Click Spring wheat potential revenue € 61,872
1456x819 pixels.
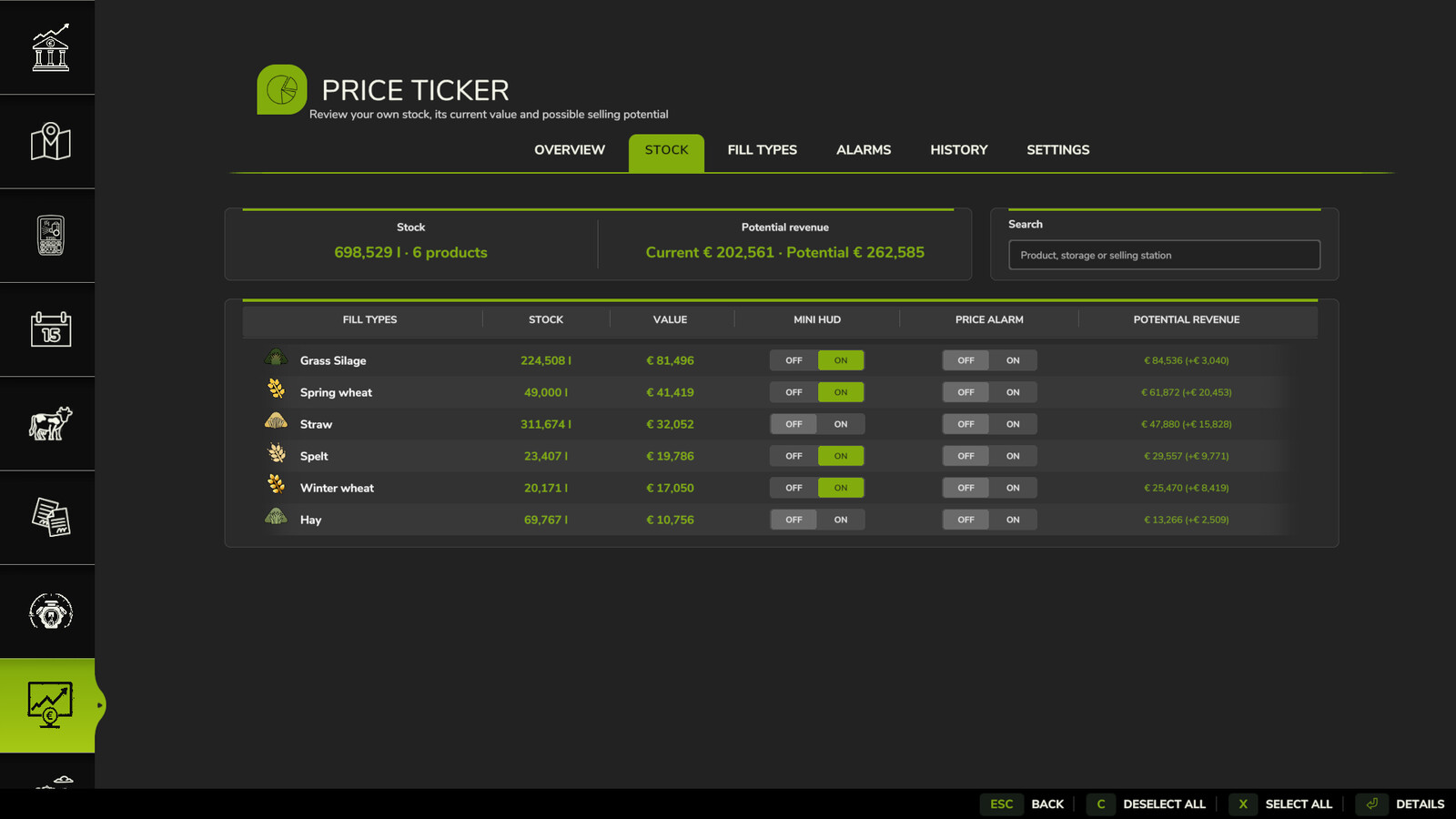(x=1187, y=392)
